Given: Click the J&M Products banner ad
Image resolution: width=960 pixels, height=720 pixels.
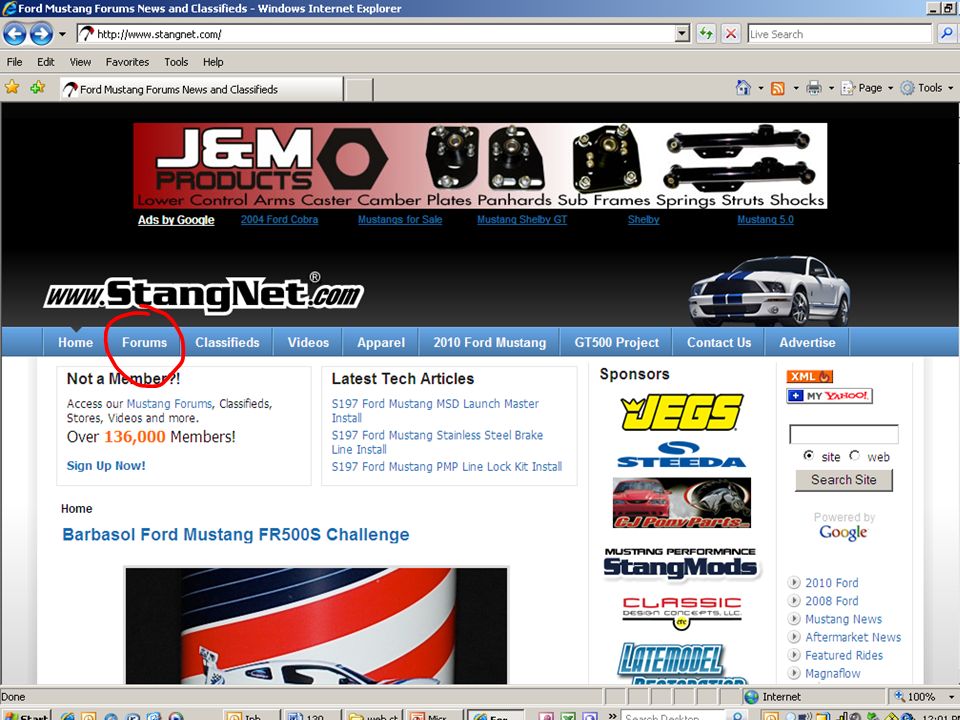Looking at the screenshot, I should click(480, 166).
